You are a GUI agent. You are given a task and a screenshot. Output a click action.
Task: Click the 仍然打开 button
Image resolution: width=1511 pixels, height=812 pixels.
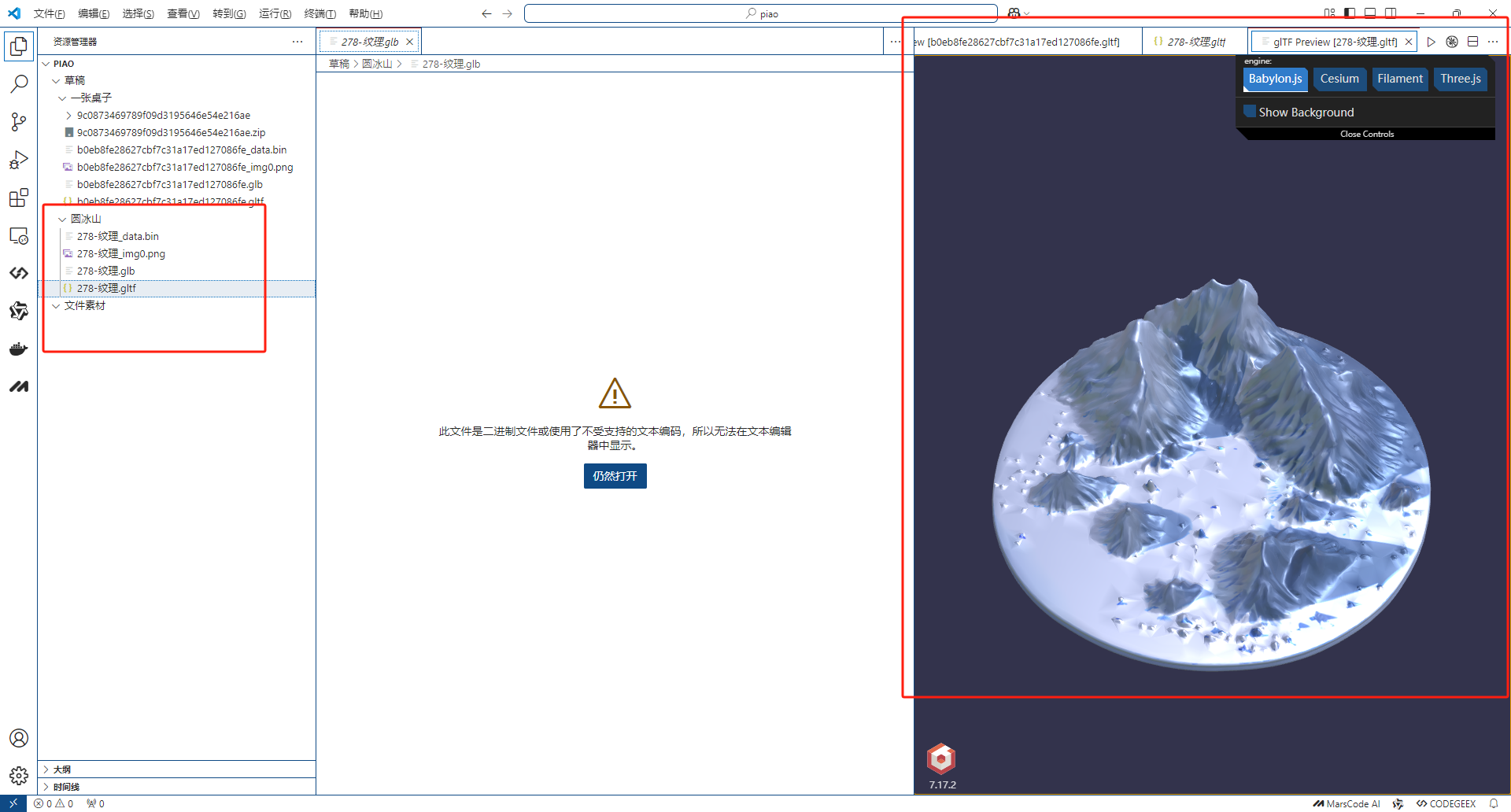(615, 476)
